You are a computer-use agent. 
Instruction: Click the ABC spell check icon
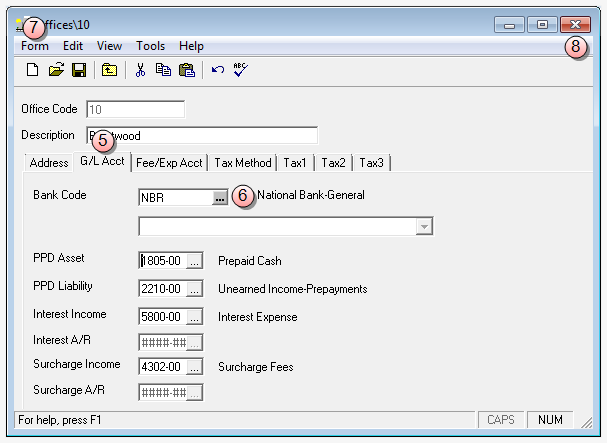pos(240,70)
